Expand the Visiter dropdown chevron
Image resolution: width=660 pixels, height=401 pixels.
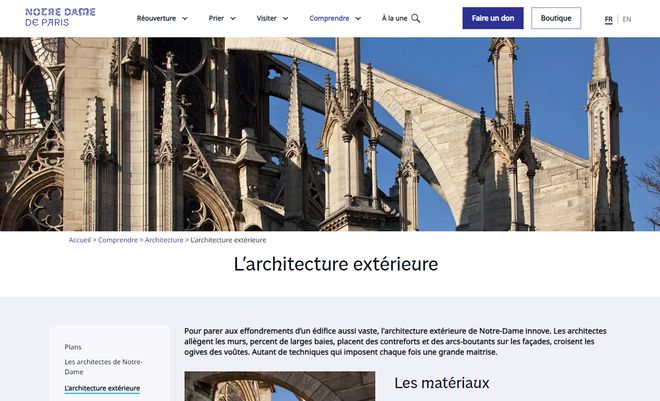286,18
